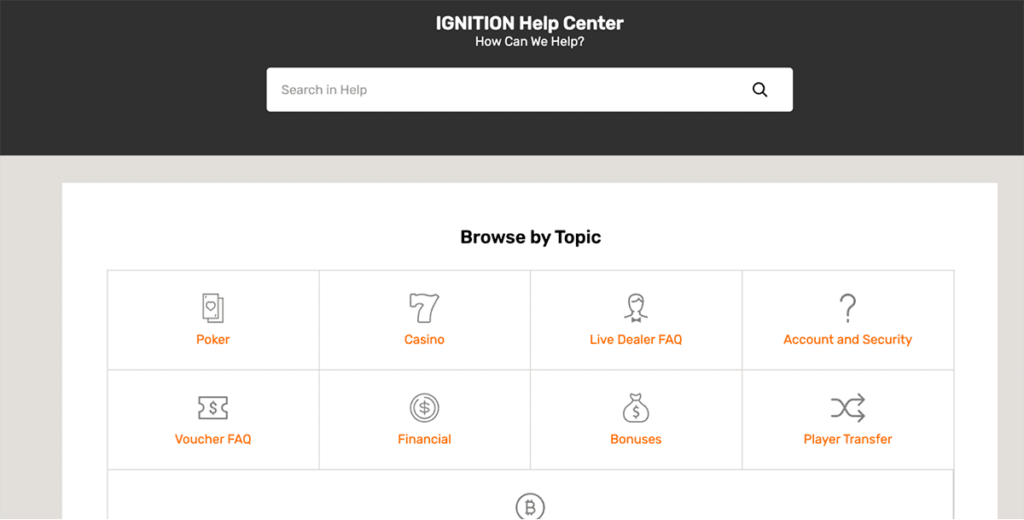Click the Voucher FAQ ticket icon
Viewport: 1024px width, 520px height.
pos(213,408)
